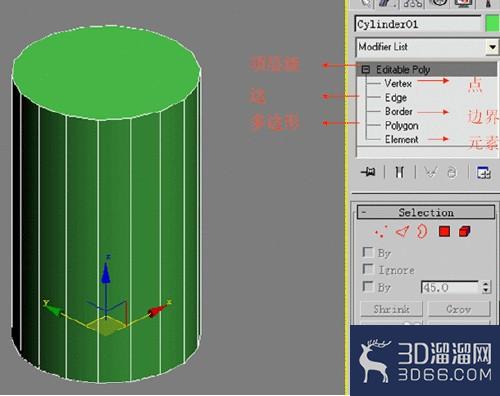
Task: Switch to the Display panel tab icon
Action: [463, 3]
